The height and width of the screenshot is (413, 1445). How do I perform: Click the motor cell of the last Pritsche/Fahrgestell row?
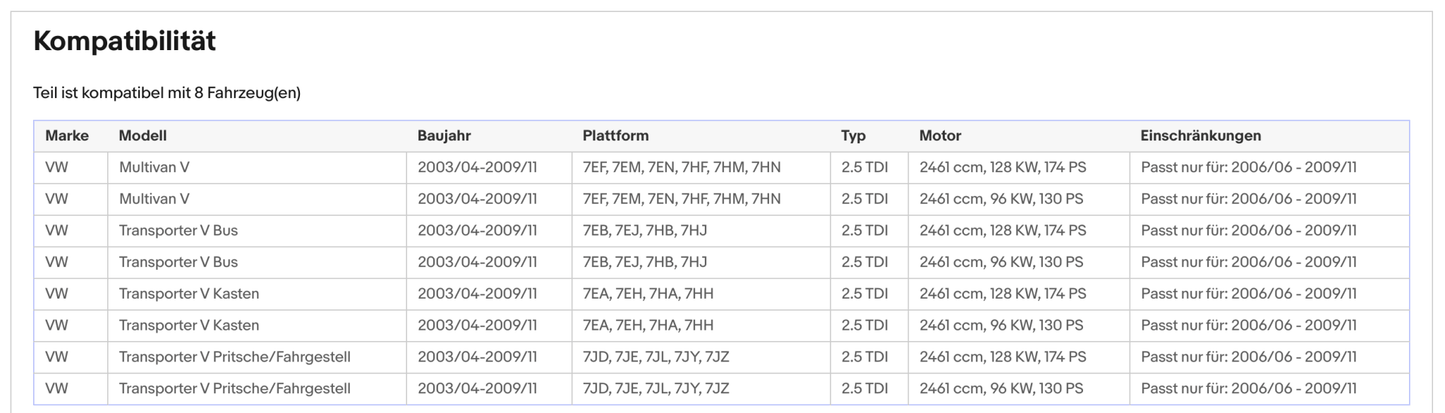point(1001,388)
